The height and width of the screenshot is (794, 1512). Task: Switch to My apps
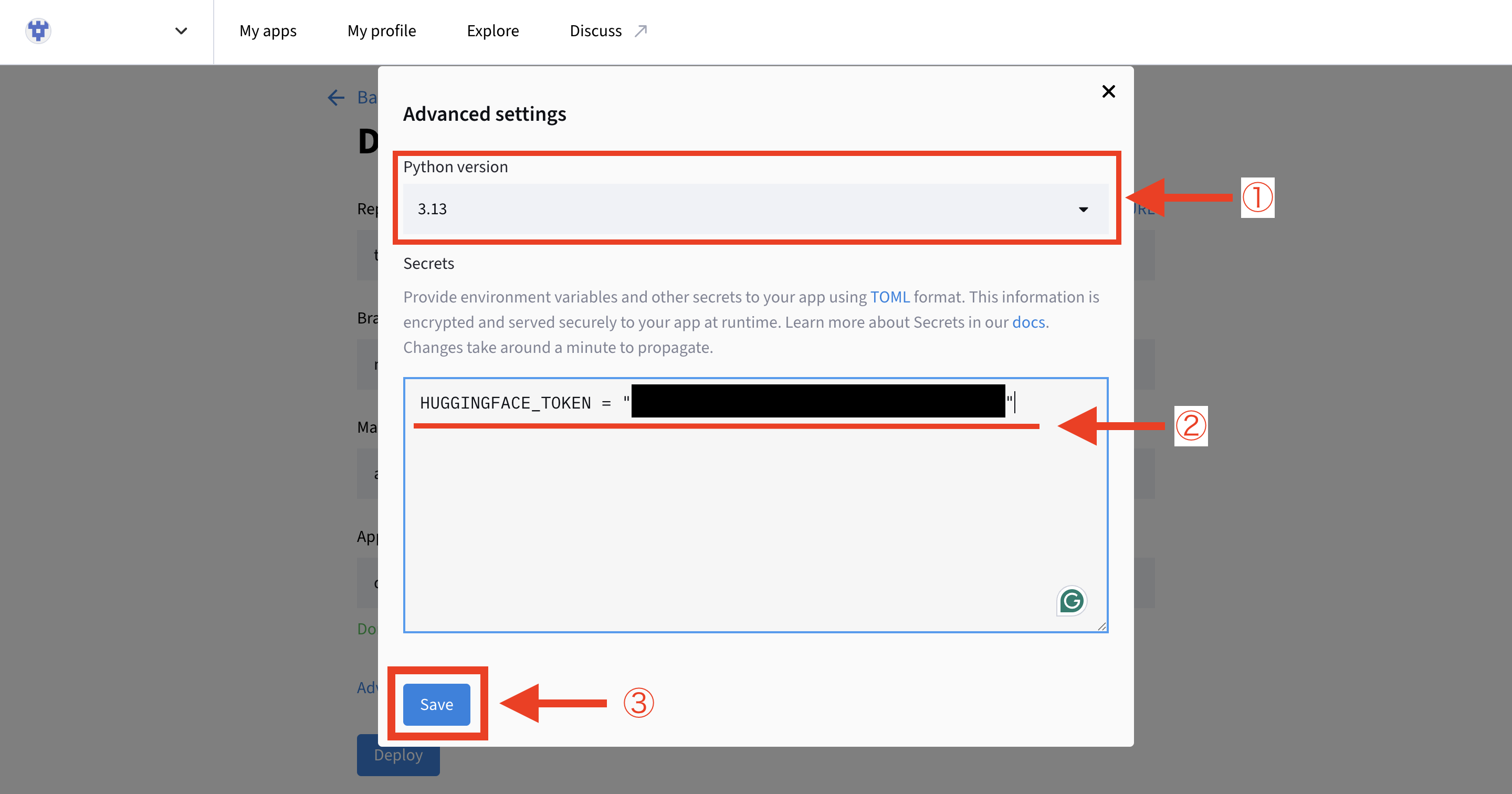click(x=268, y=30)
